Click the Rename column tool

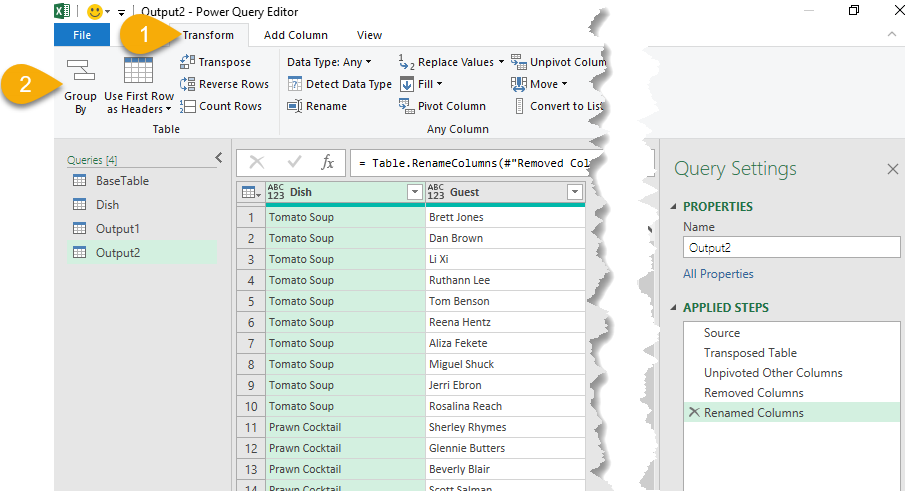(x=317, y=106)
